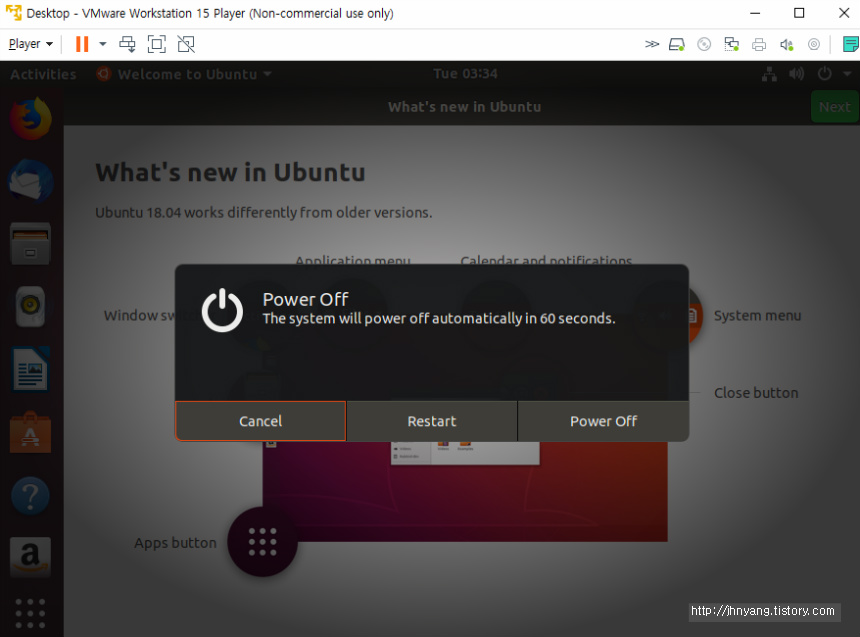Open the Welcome to Ubuntu app menu
This screenshot has height=637, width=860.
point(184,74)
